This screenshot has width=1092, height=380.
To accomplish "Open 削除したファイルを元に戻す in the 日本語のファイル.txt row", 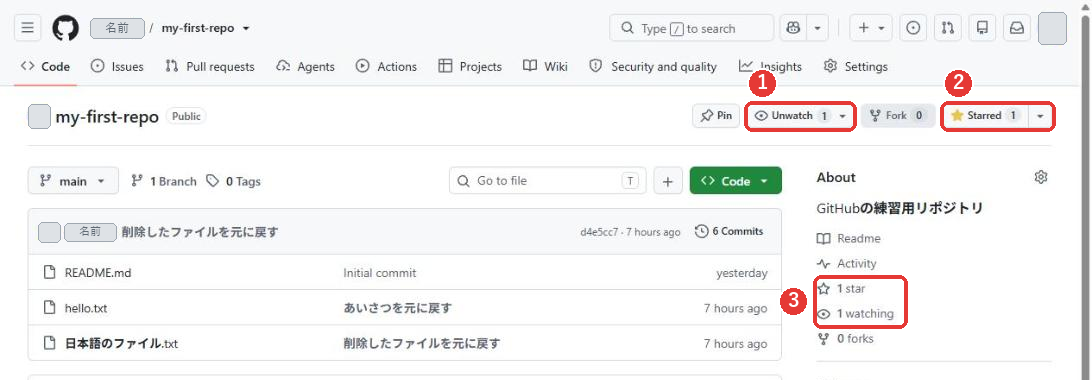I will click(x=422, y=343).
